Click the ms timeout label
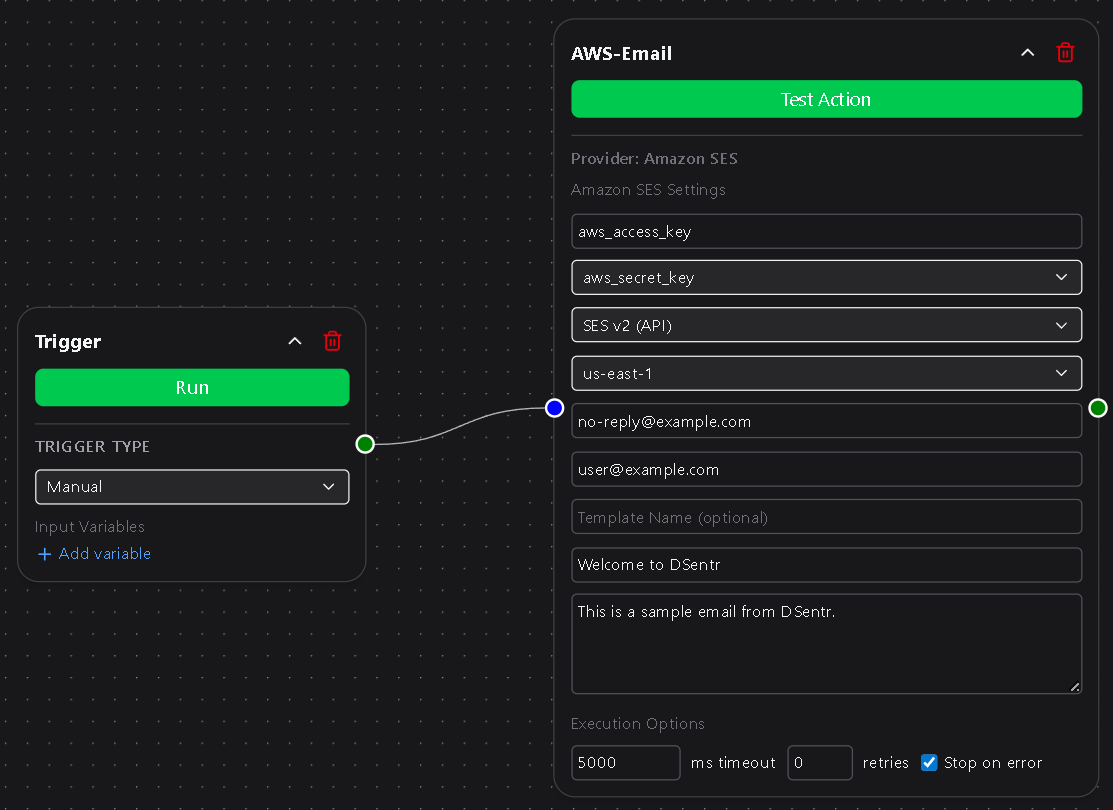The width and height of the screenshot is (1113, 810). (733, 763)
